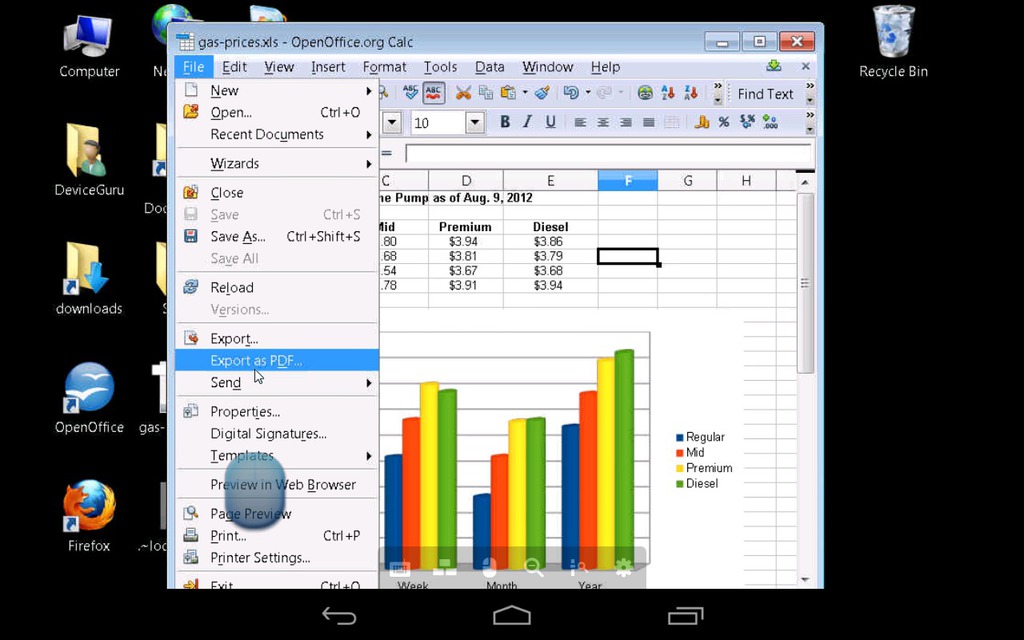The image size is (1024, 640).
Task: Click the formula input line
Action: 608,153
